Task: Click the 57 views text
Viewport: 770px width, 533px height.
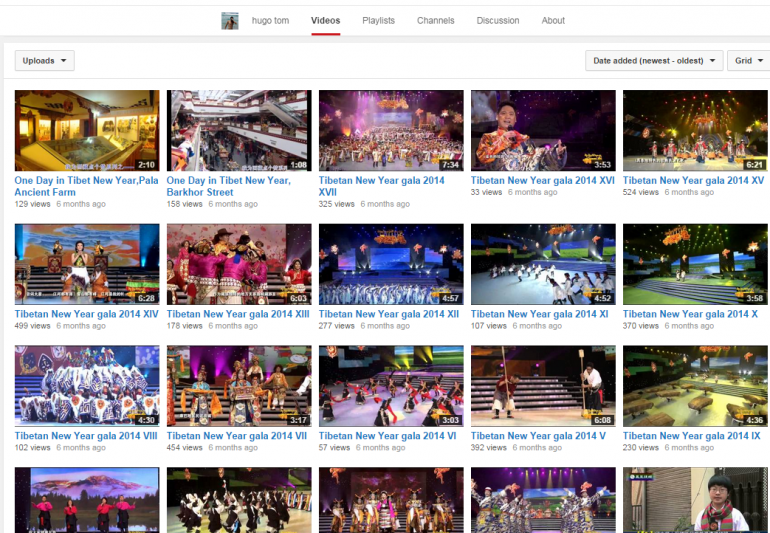Action: 334,448
